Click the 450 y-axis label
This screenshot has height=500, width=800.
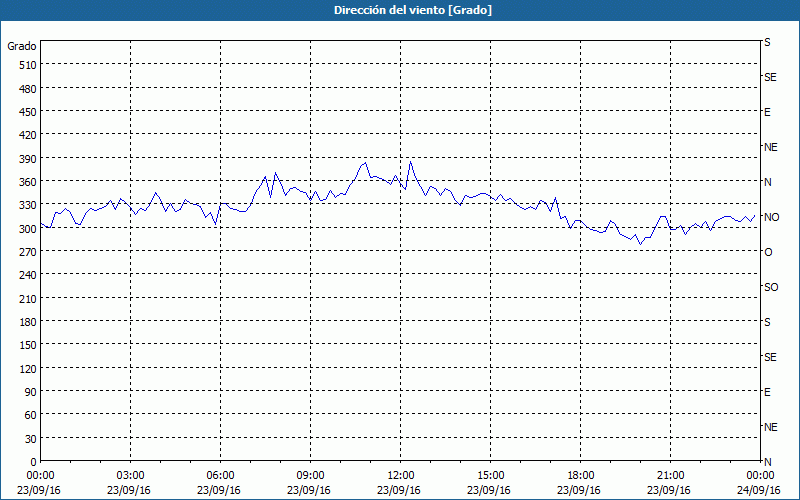[x=28, y=112]
